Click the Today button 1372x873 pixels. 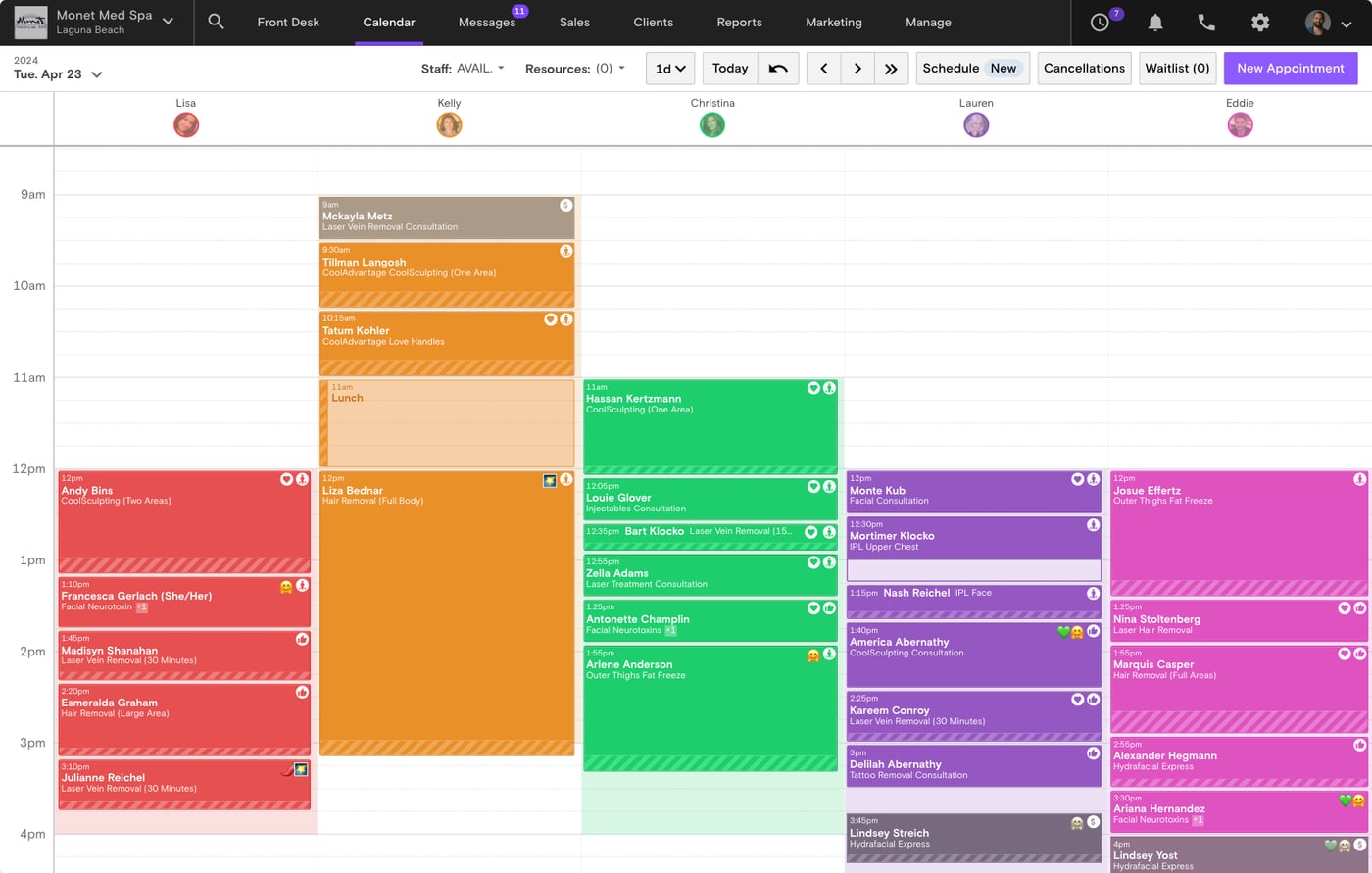[x=730, y=69]
